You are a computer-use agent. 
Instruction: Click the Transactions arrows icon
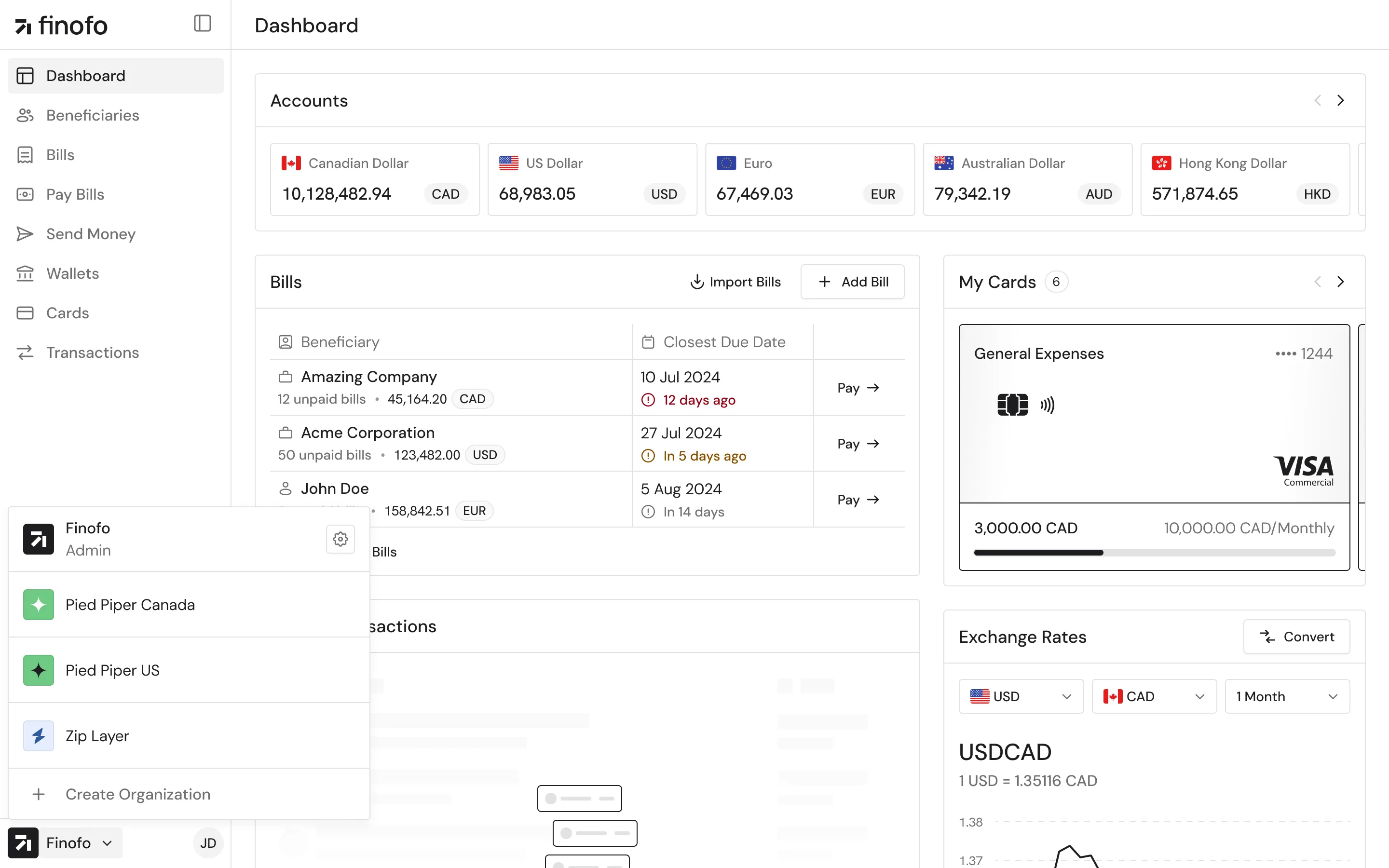pos(25,353)
